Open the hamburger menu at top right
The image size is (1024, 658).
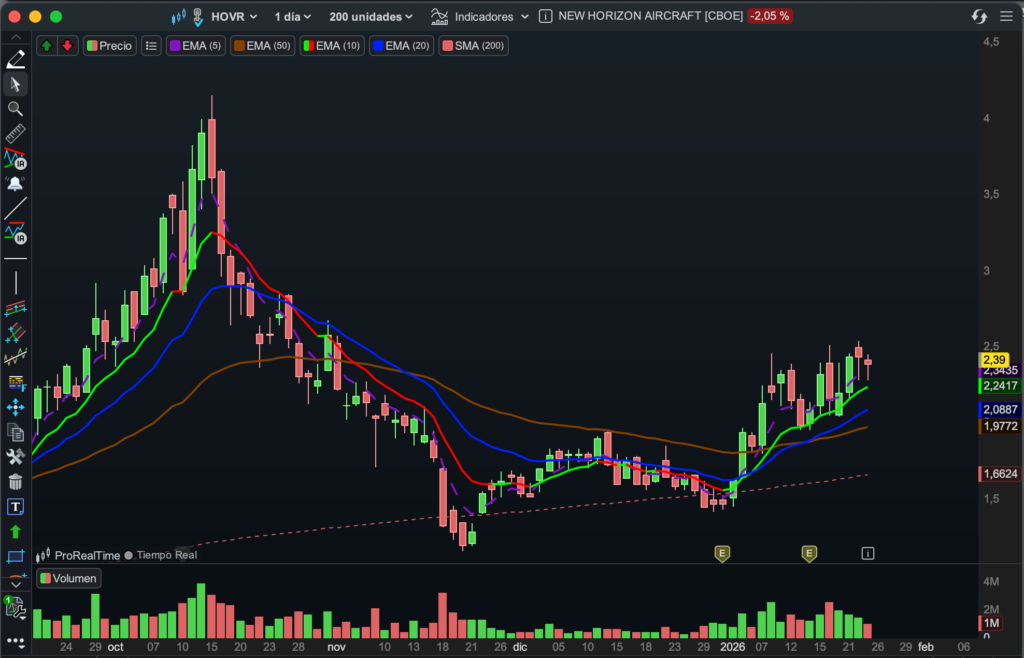[1006, 17]
